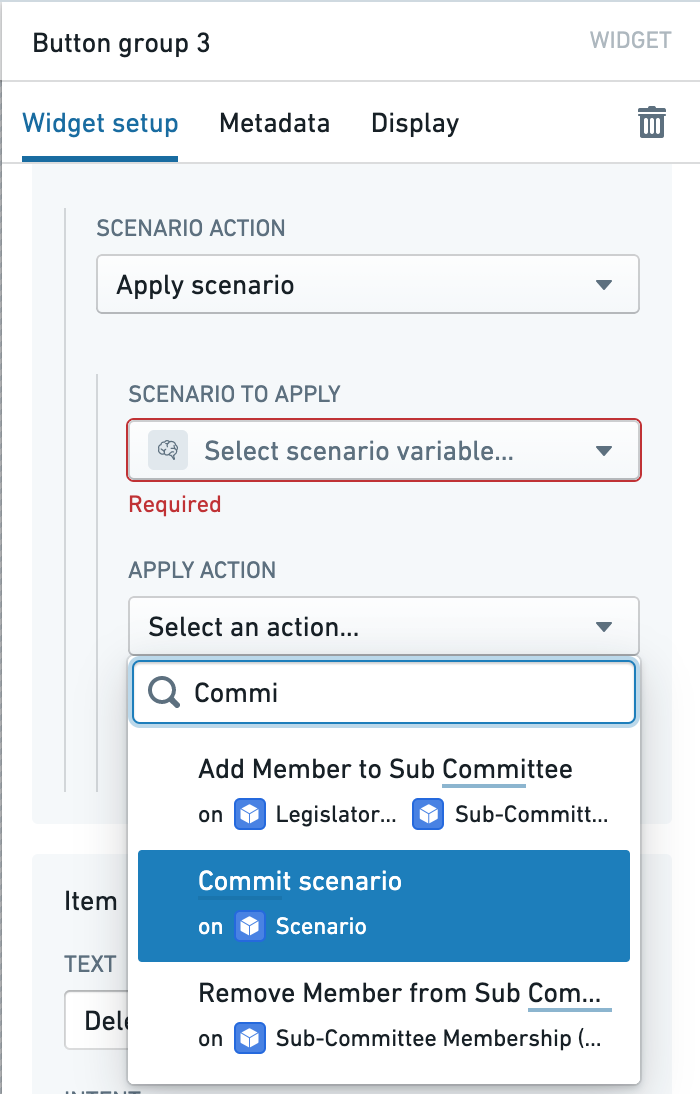Delete widget using the trash icon
700x1094 pixels.
652,123
